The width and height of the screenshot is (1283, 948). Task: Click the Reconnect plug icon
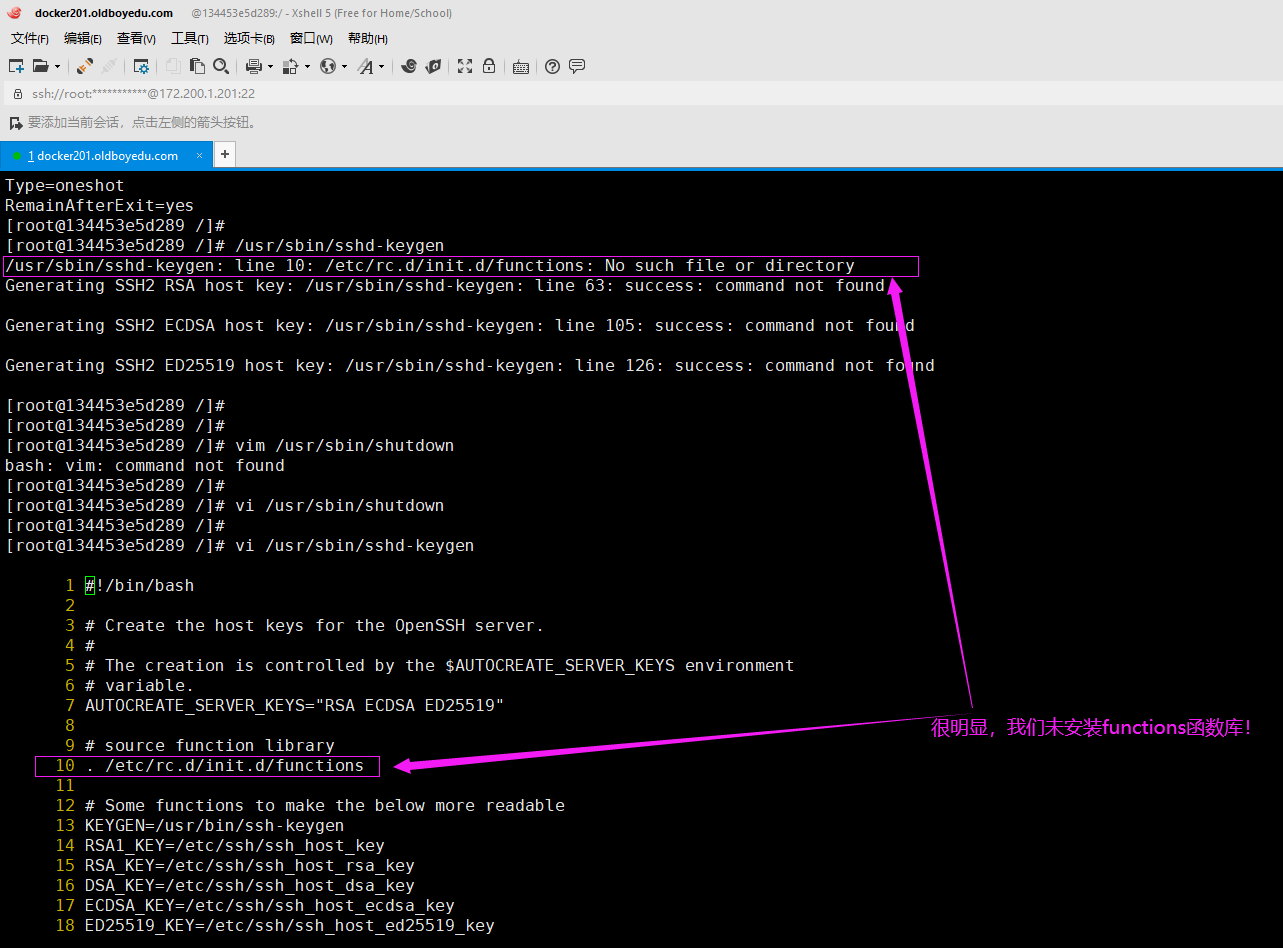85,67
